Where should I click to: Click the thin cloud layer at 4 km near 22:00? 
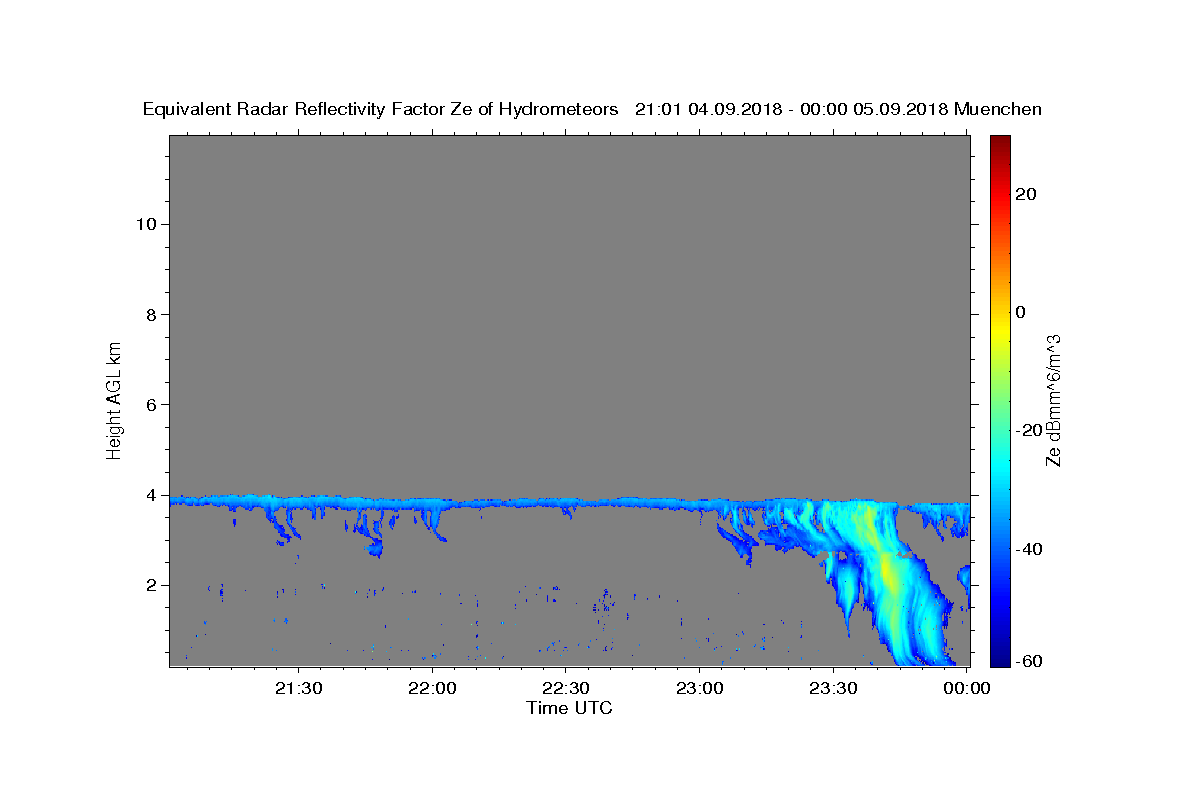click(432, 501)
